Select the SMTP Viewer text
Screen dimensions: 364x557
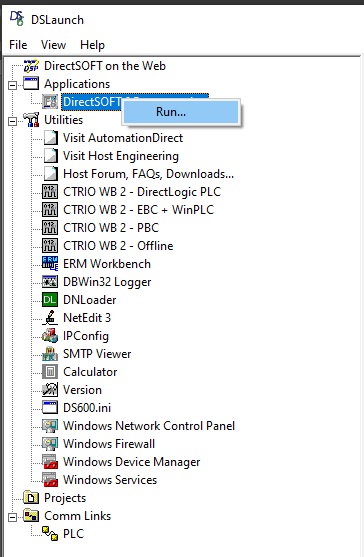tap(97, 354)
